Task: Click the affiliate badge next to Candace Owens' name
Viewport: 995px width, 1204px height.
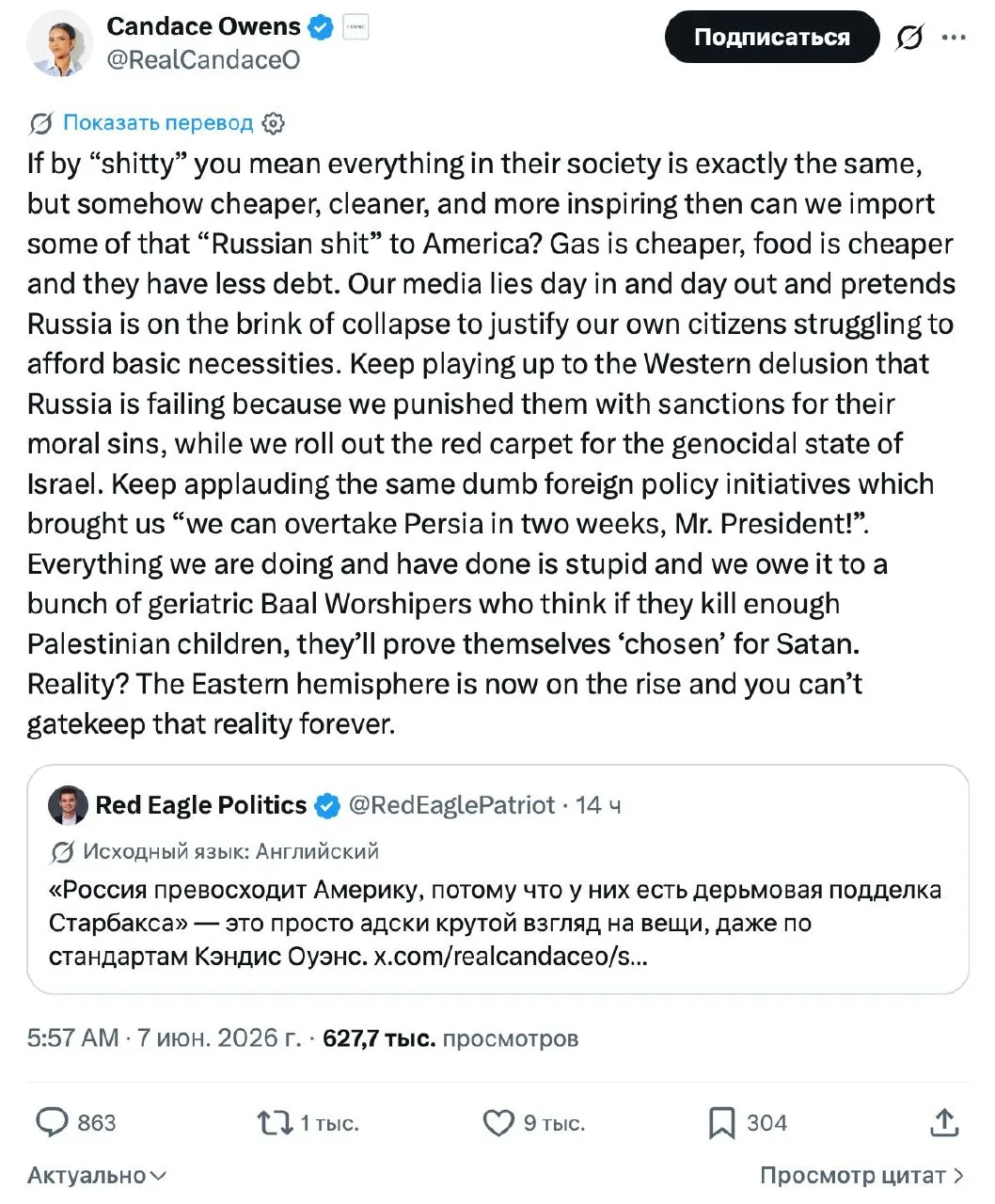Action: click(x=355, y=27)
